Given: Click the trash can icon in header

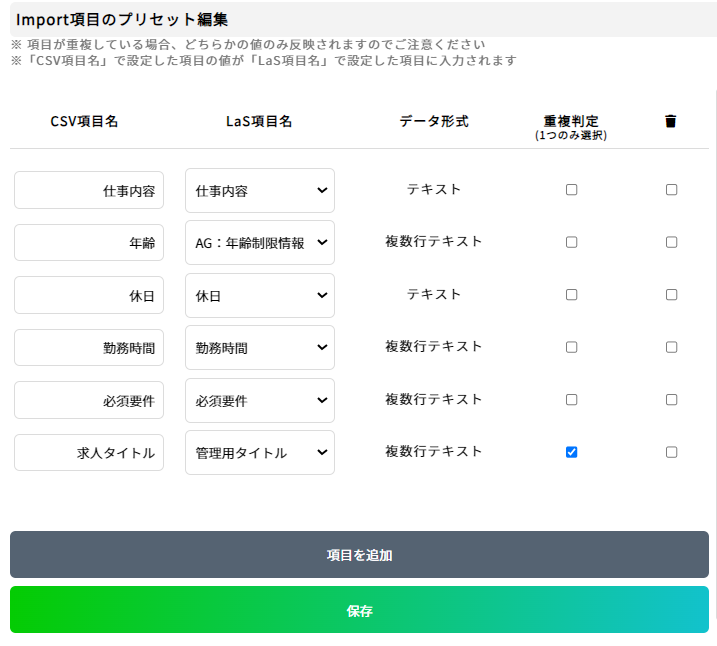Looking at the screenshot, I should coord(670,121).
